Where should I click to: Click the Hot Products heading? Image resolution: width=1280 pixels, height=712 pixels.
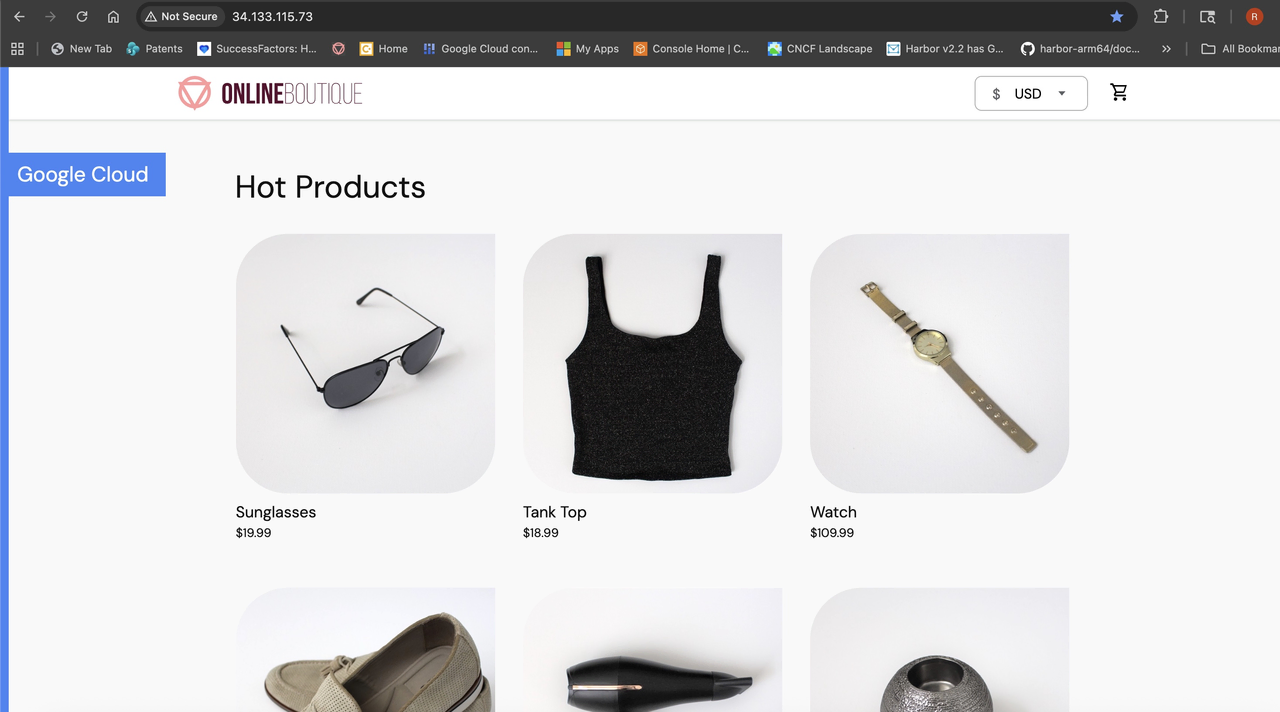[x=330, y=187]
